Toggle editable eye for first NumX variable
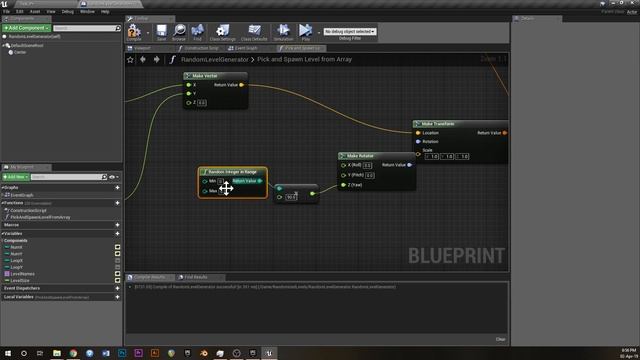The width and height of the screenshot is (640, 360). [x=118, y=247]
